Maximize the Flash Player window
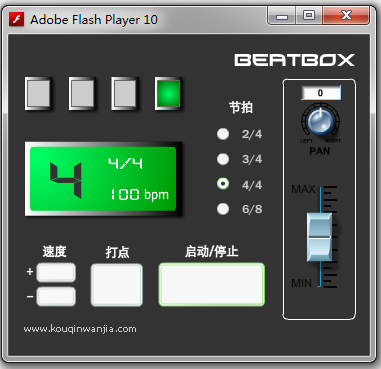 coord(309,16)
